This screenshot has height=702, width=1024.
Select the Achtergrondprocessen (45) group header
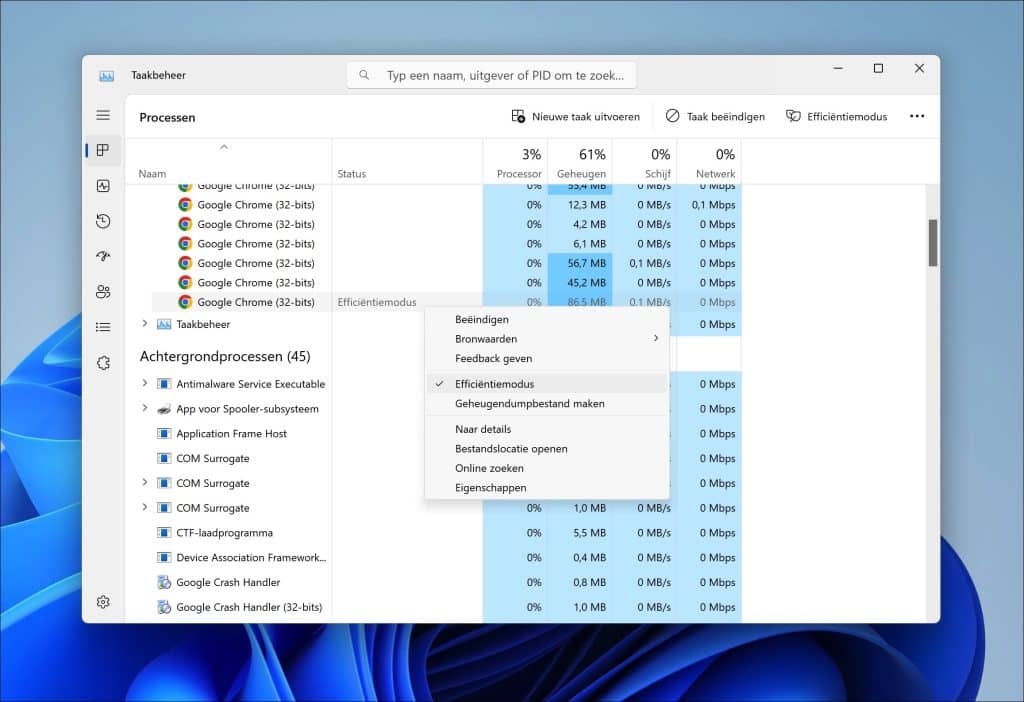tap(225, 357)
